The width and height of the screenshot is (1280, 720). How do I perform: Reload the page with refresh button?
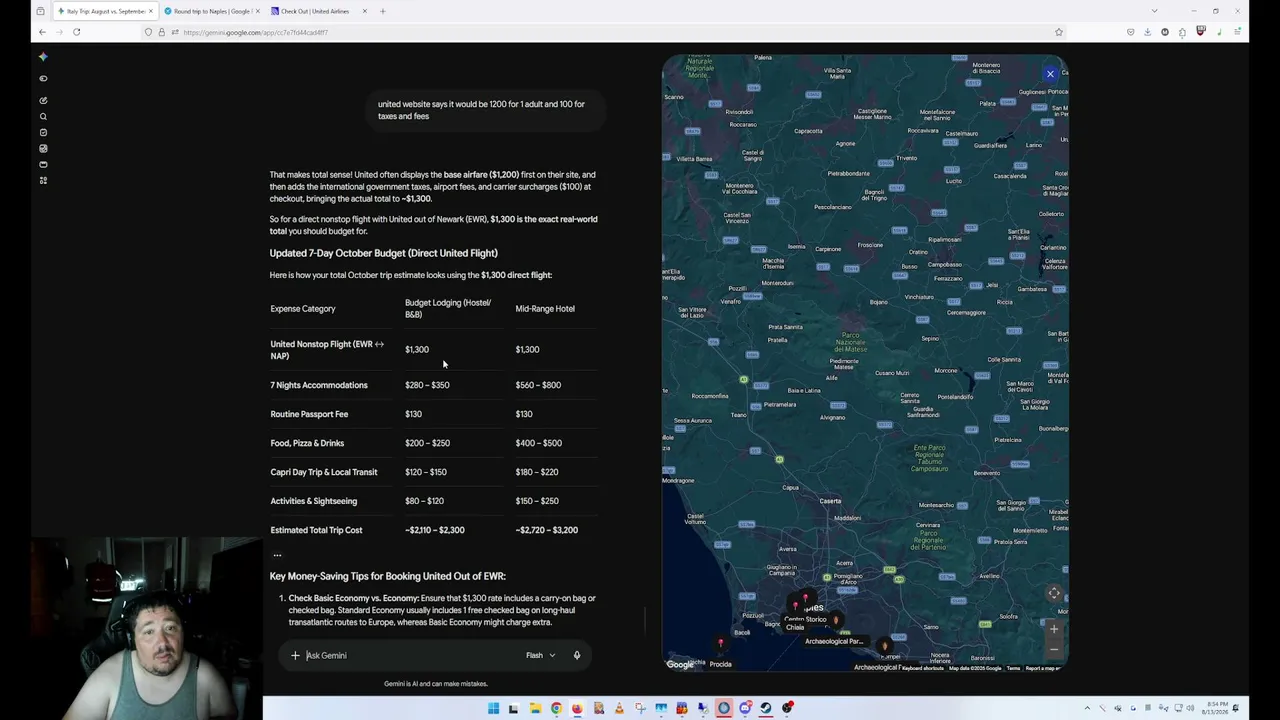(76, 32)
